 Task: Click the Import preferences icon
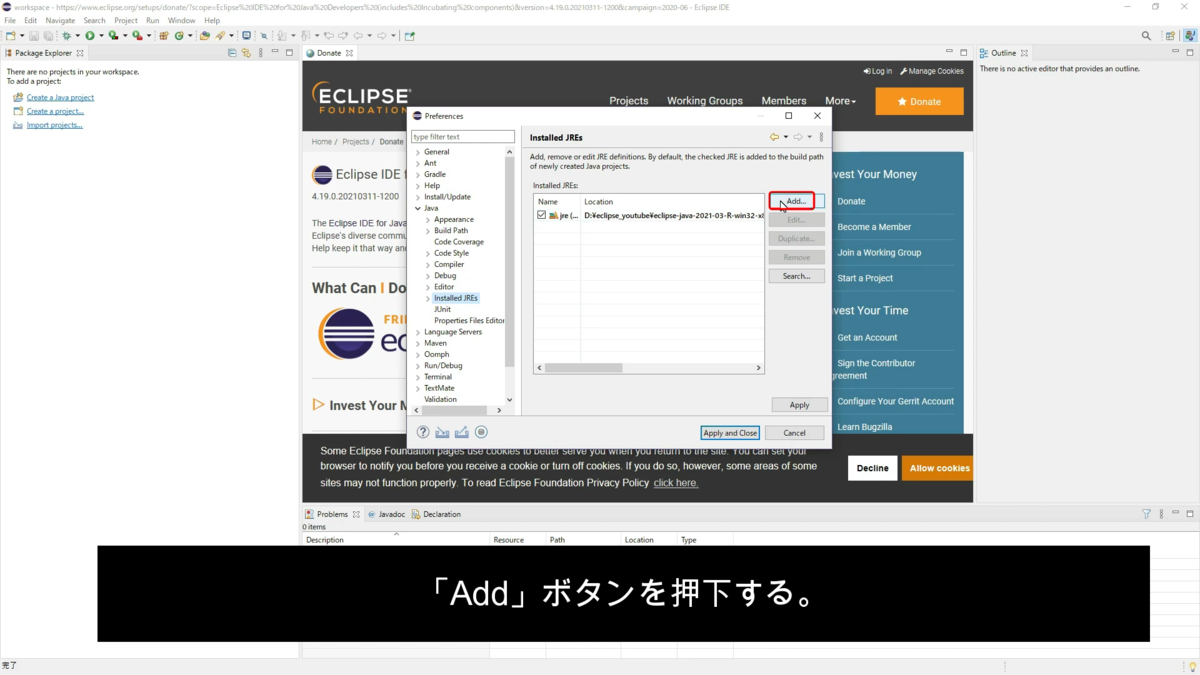(x=442, y=432)
